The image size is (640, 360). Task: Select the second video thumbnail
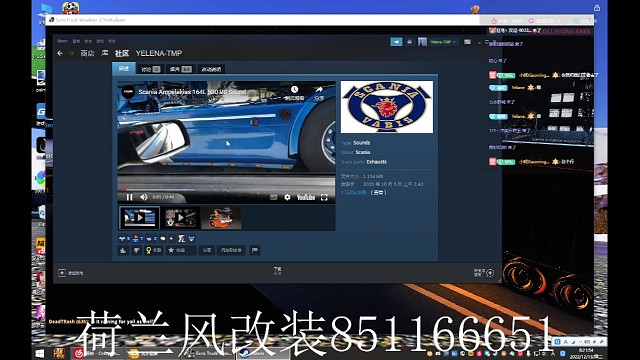click(x=180, y=218)
